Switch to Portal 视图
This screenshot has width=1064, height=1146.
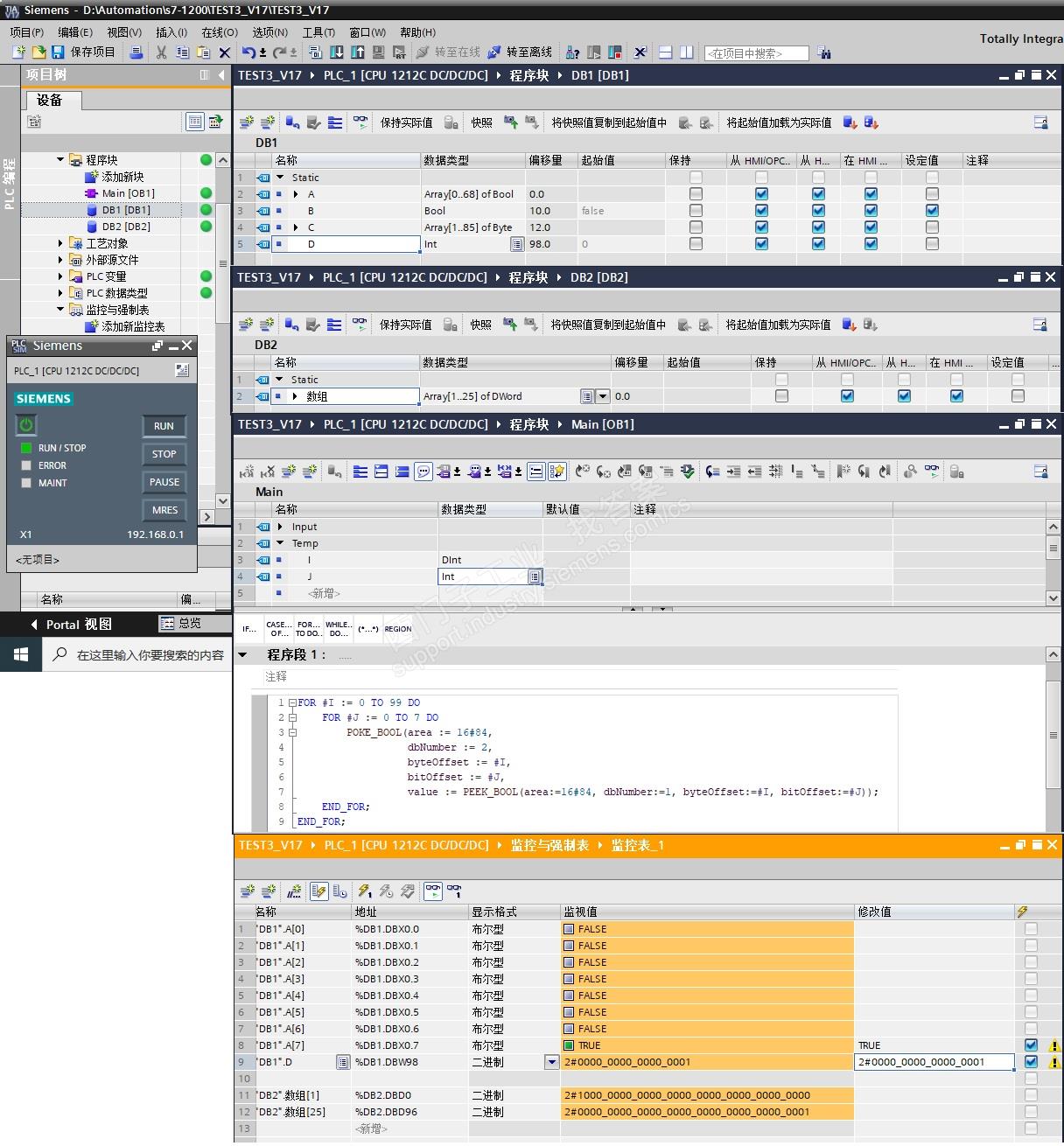tap(71, 625)
